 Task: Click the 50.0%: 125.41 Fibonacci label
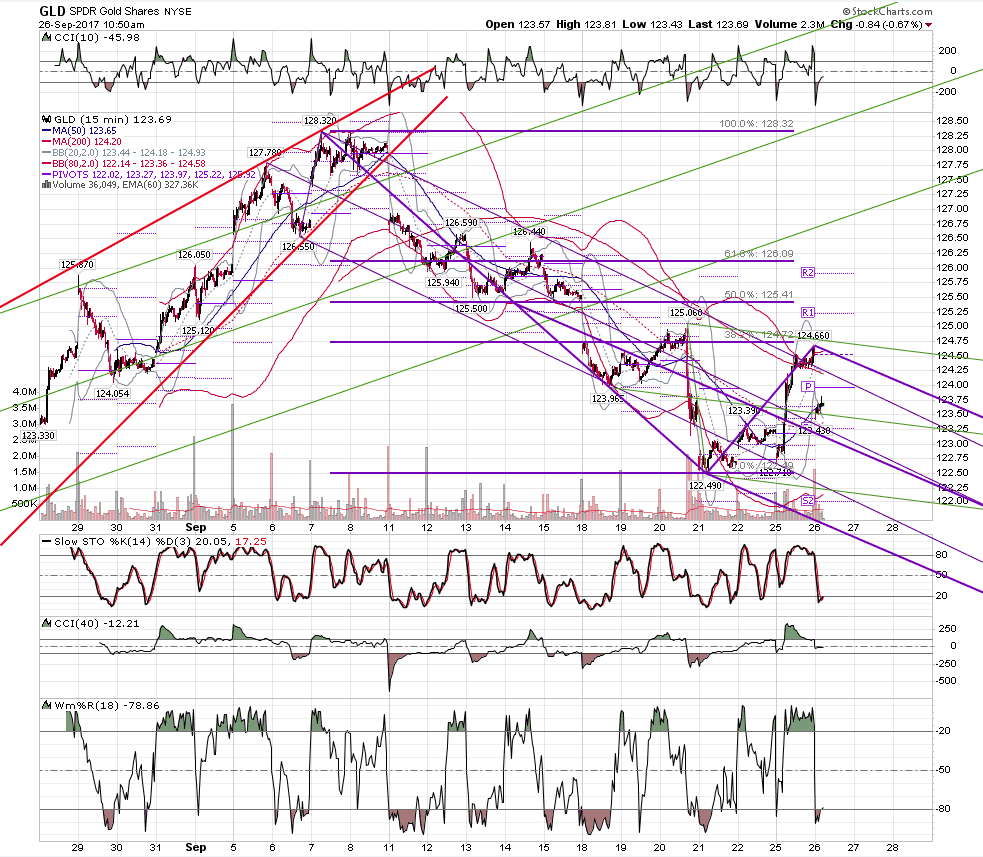coord(759,294)
